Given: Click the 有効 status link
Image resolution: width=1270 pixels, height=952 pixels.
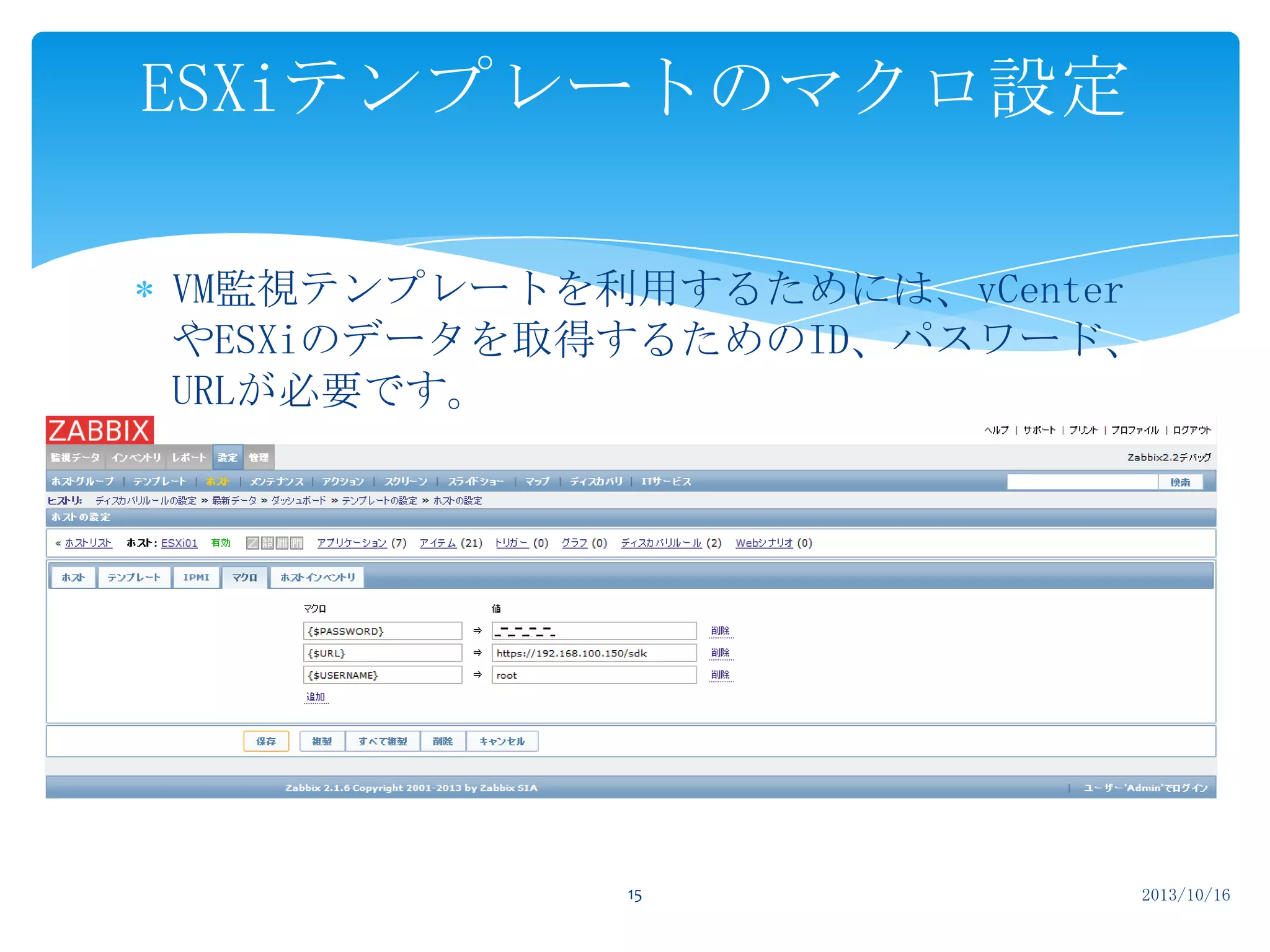Looking at the screenshot, I should pos(221,543).
